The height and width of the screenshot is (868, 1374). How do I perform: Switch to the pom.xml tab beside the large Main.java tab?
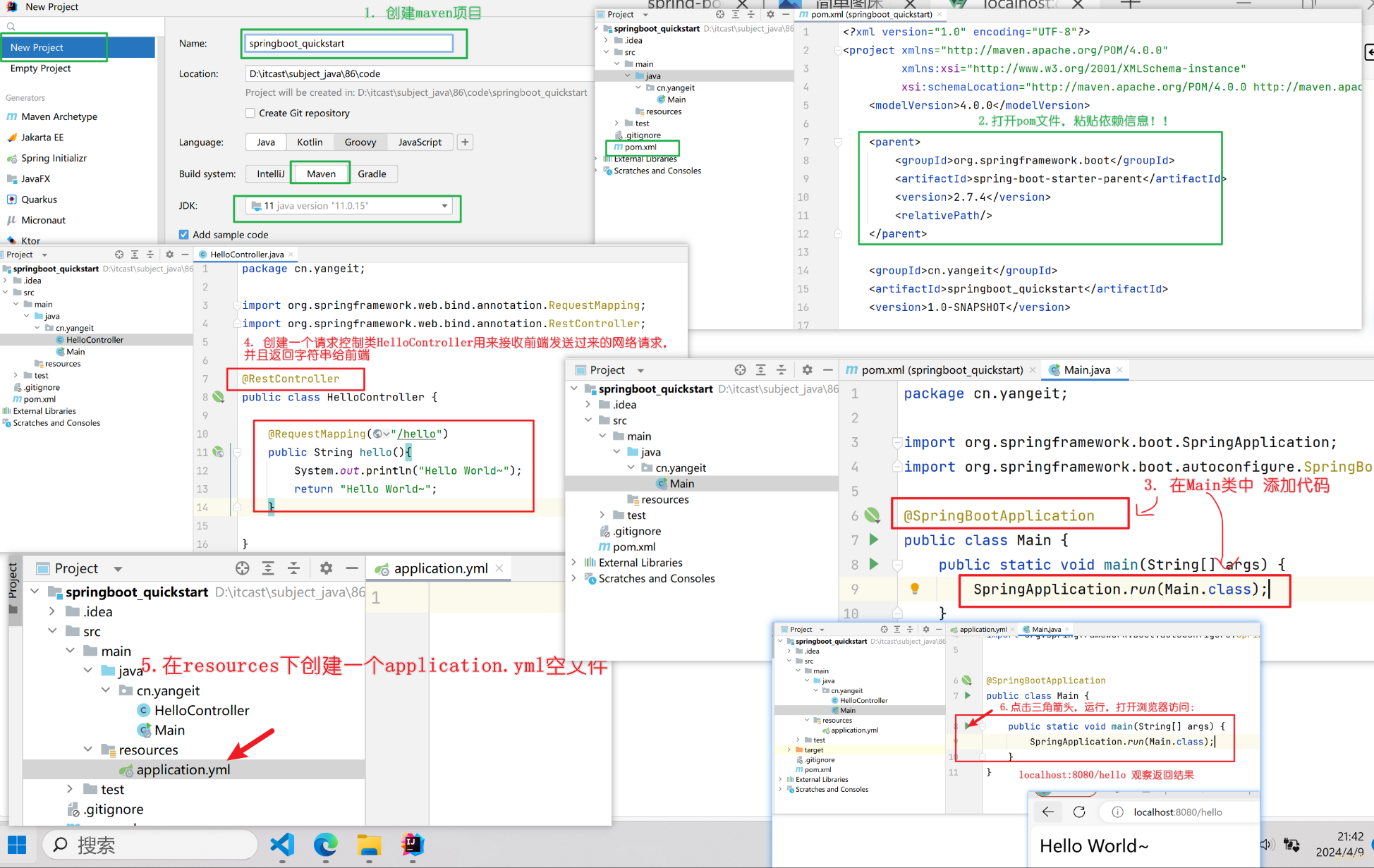941,369
